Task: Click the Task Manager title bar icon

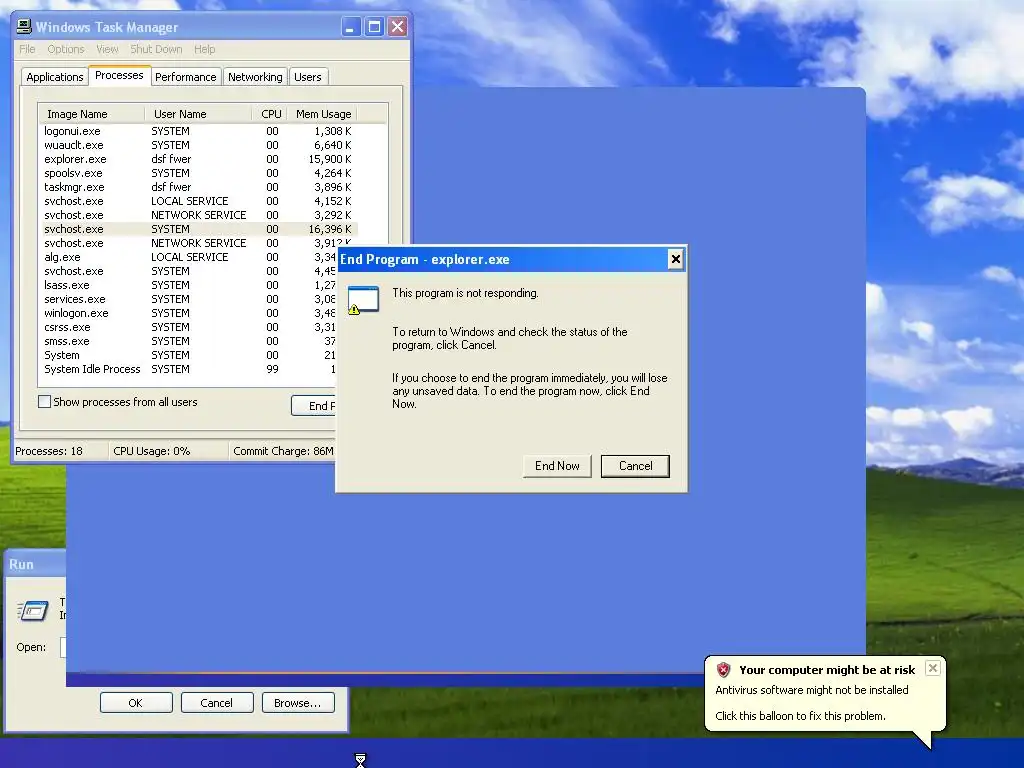Action: coord(24,27)
